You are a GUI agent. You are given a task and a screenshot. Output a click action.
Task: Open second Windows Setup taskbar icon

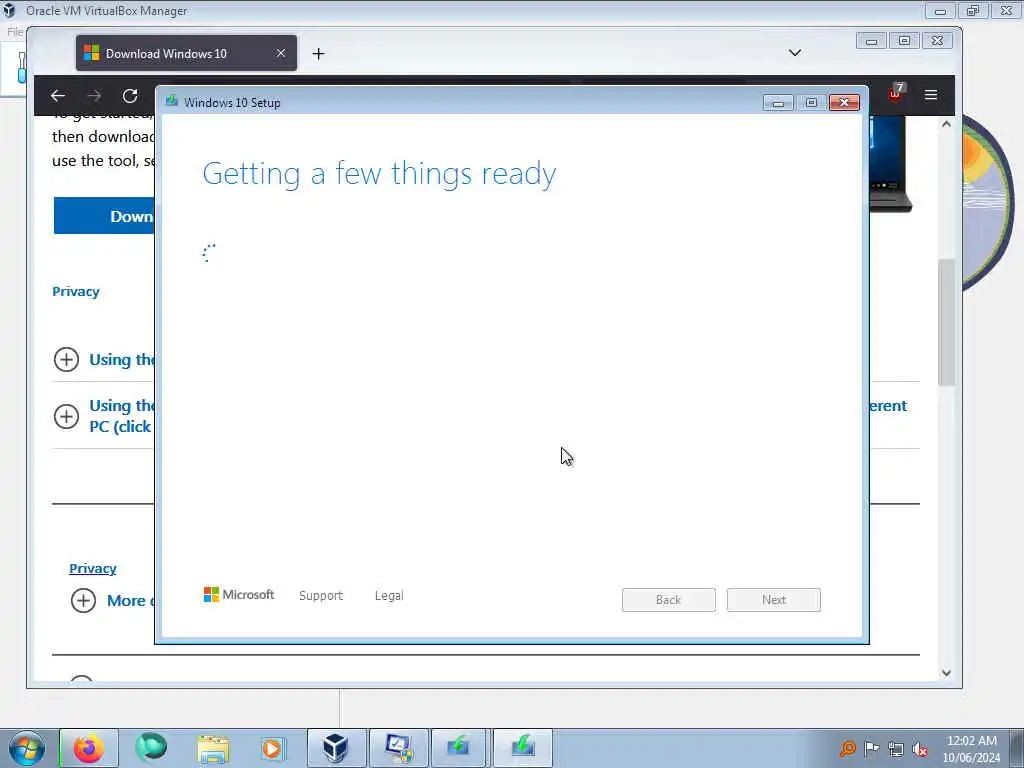pyautogui.click(x=522, y=748)
